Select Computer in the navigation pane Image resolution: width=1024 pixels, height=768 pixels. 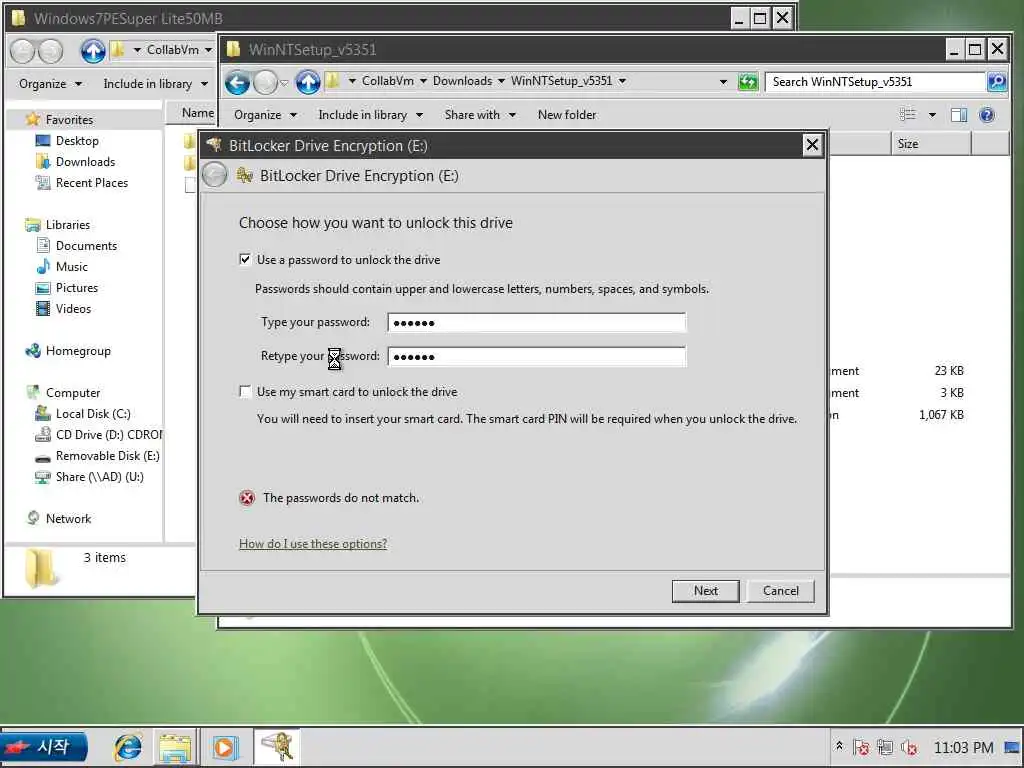pos(72,392)
